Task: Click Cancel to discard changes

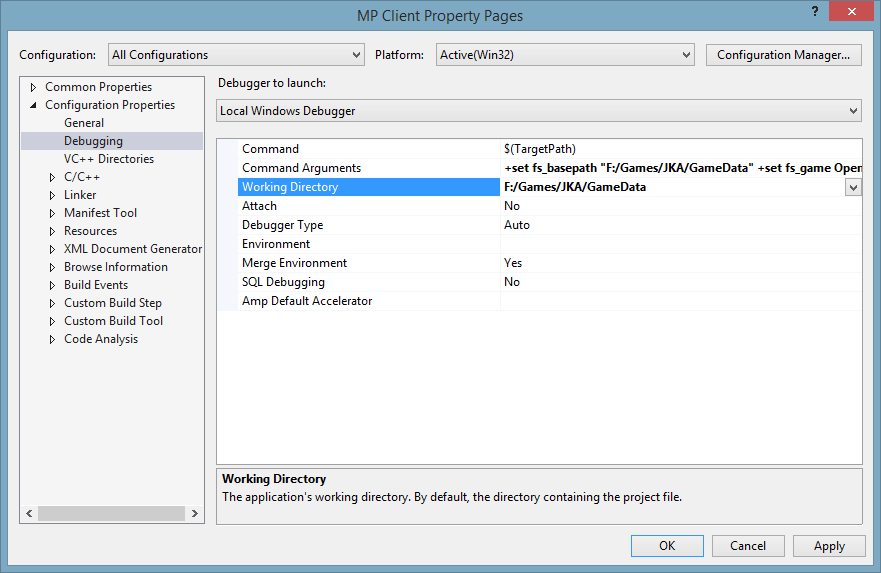Action: pos(748,546)
